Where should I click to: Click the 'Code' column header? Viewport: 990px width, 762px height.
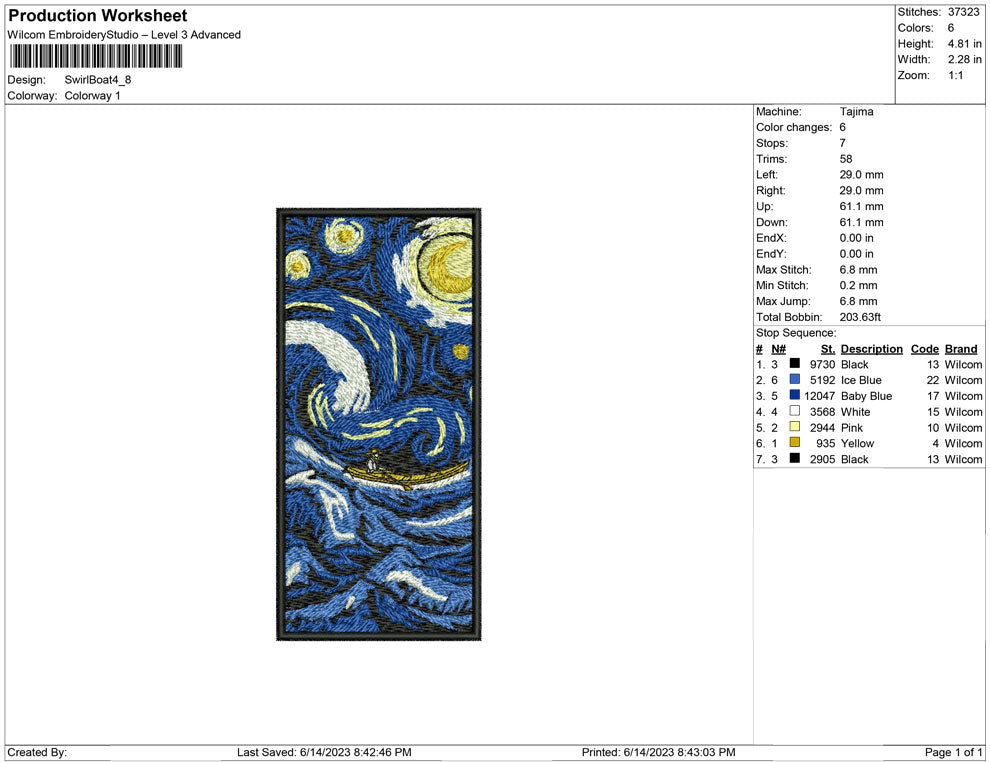coord(924,349)
